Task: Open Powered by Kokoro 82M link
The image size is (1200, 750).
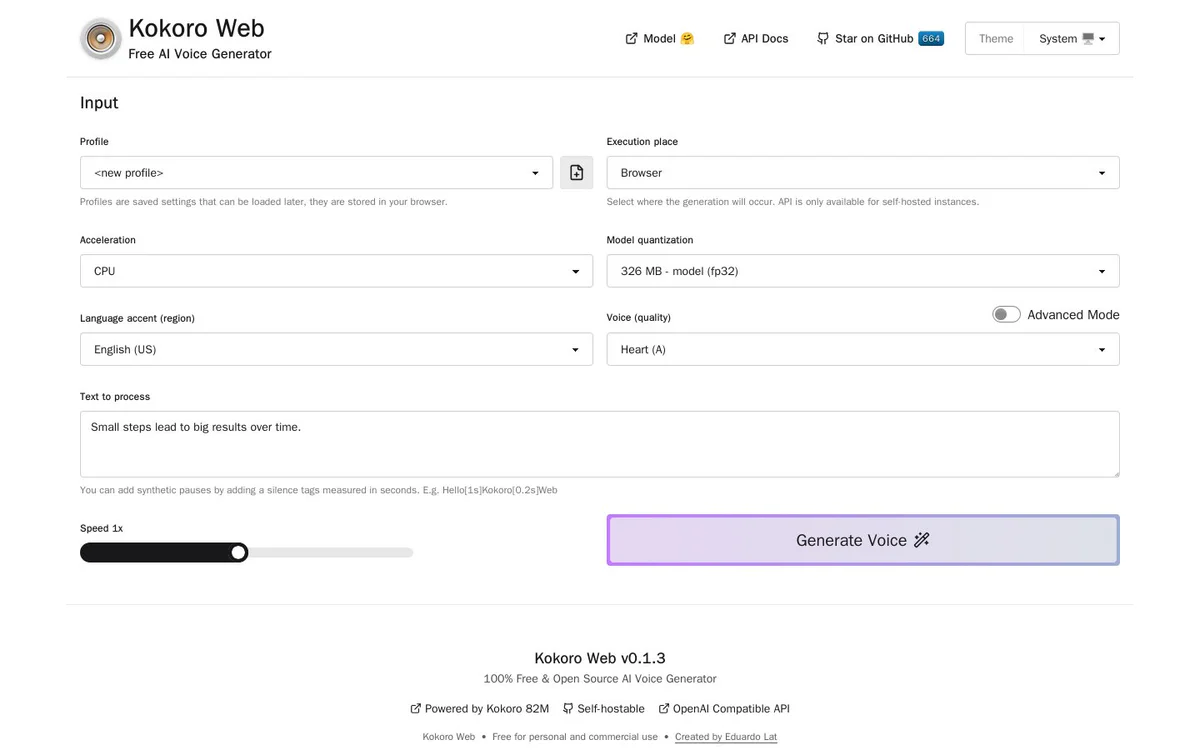Action: click(480, 708)
